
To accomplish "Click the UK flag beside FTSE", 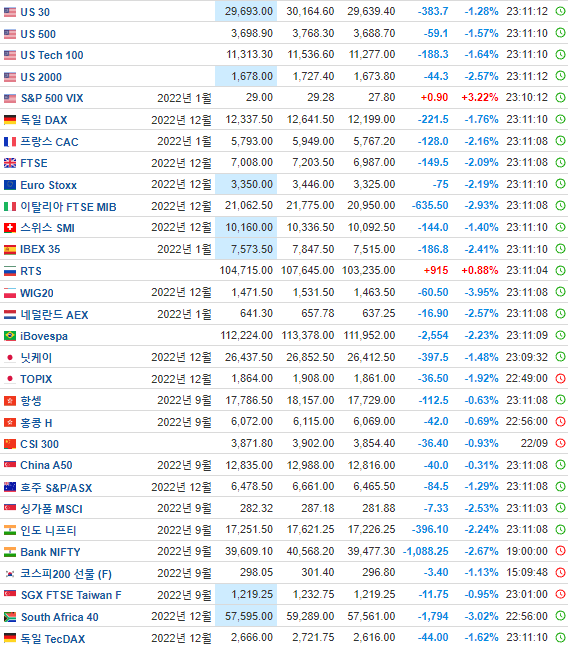I will [10, 163].
